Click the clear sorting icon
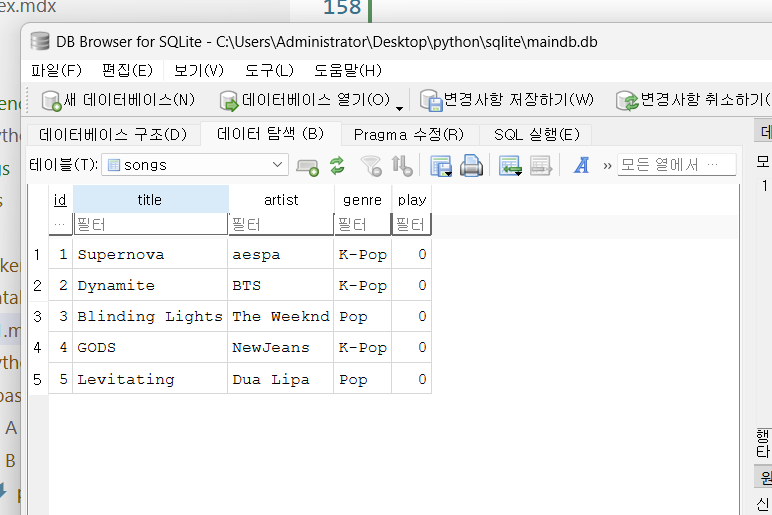The image size is (772, 515). [401, 165]
